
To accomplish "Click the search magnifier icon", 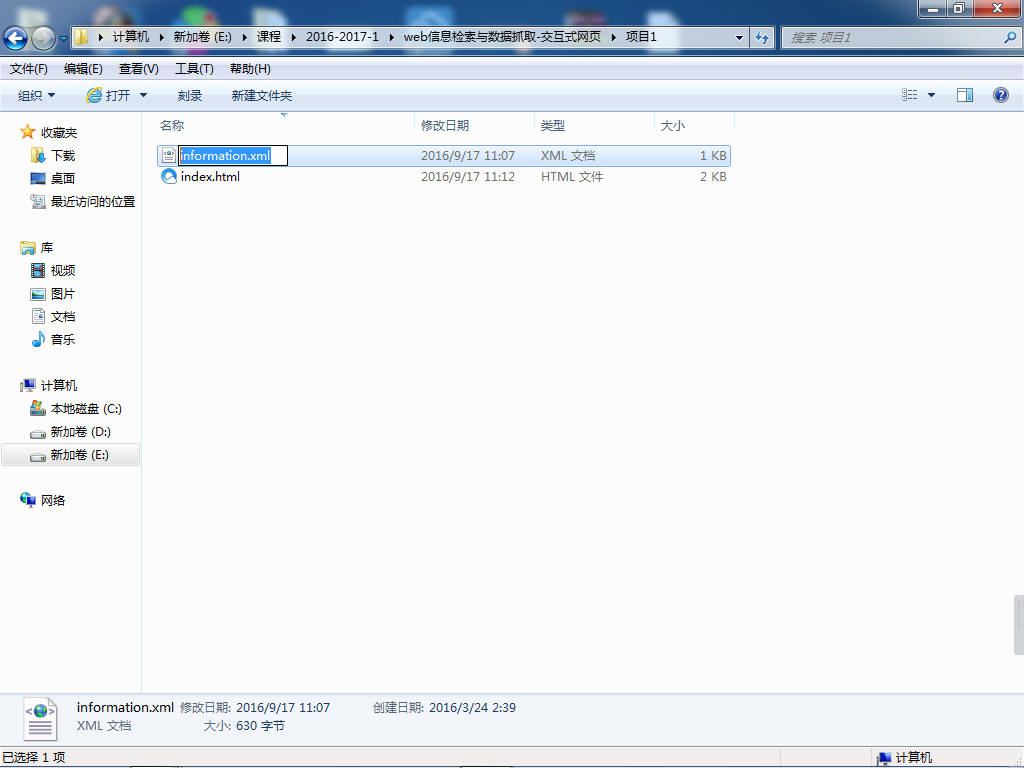I will [1010, 38].
